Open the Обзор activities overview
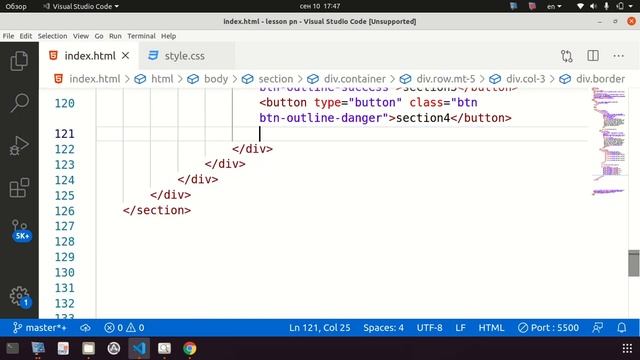 (x=16, y=6)
